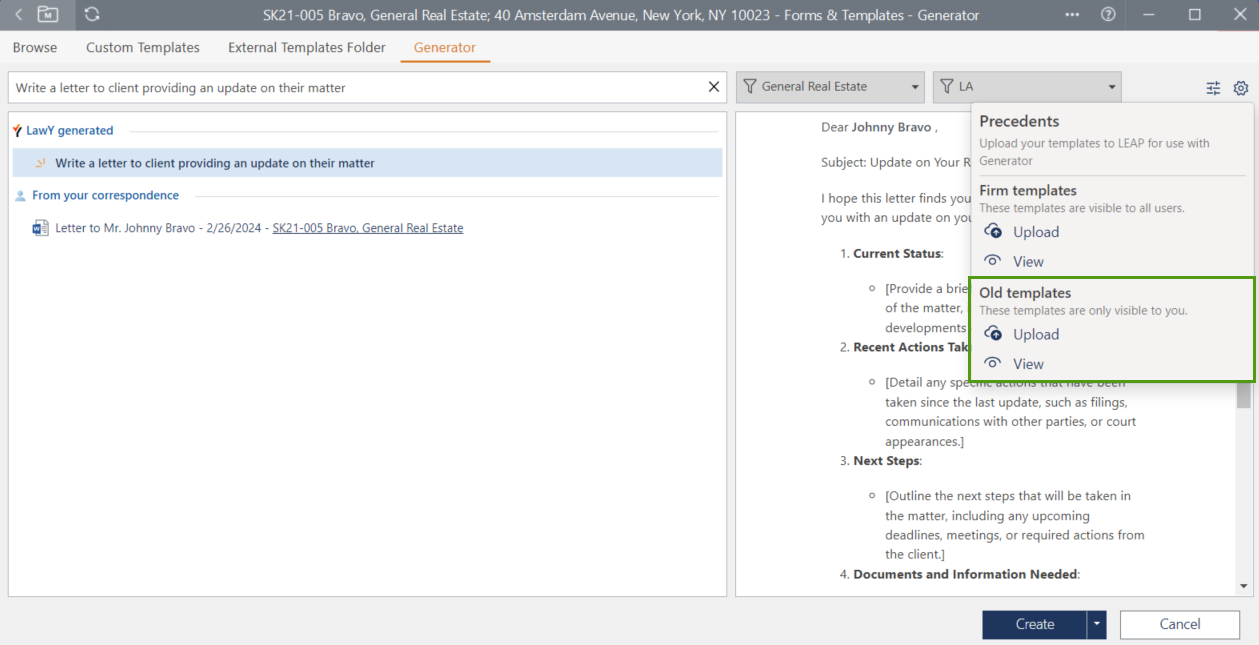Screen dimensions: 1259x645
Task: Open the SK21-005 Bravo matter link
Action: pos(367,228)
